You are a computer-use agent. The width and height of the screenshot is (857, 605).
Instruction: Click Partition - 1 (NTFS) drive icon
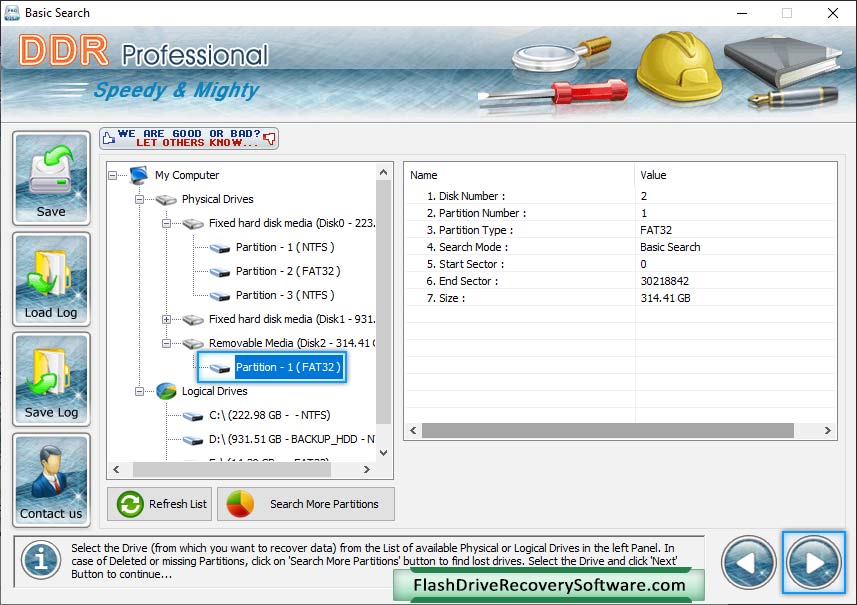click(x=220, y=248)
